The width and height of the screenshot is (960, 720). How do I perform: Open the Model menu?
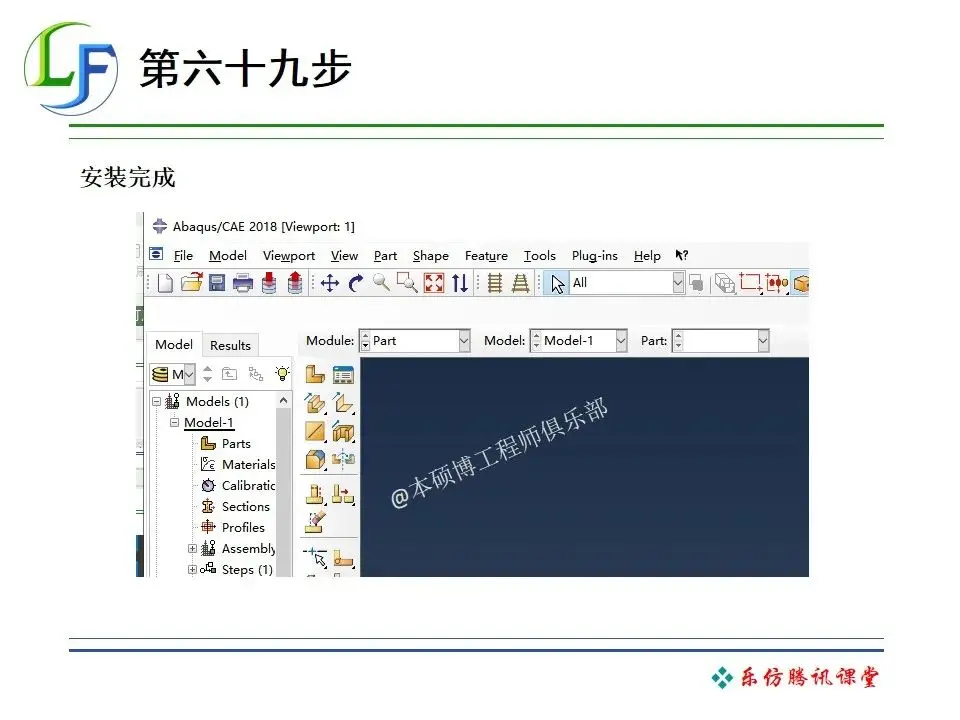click(228, 256)
